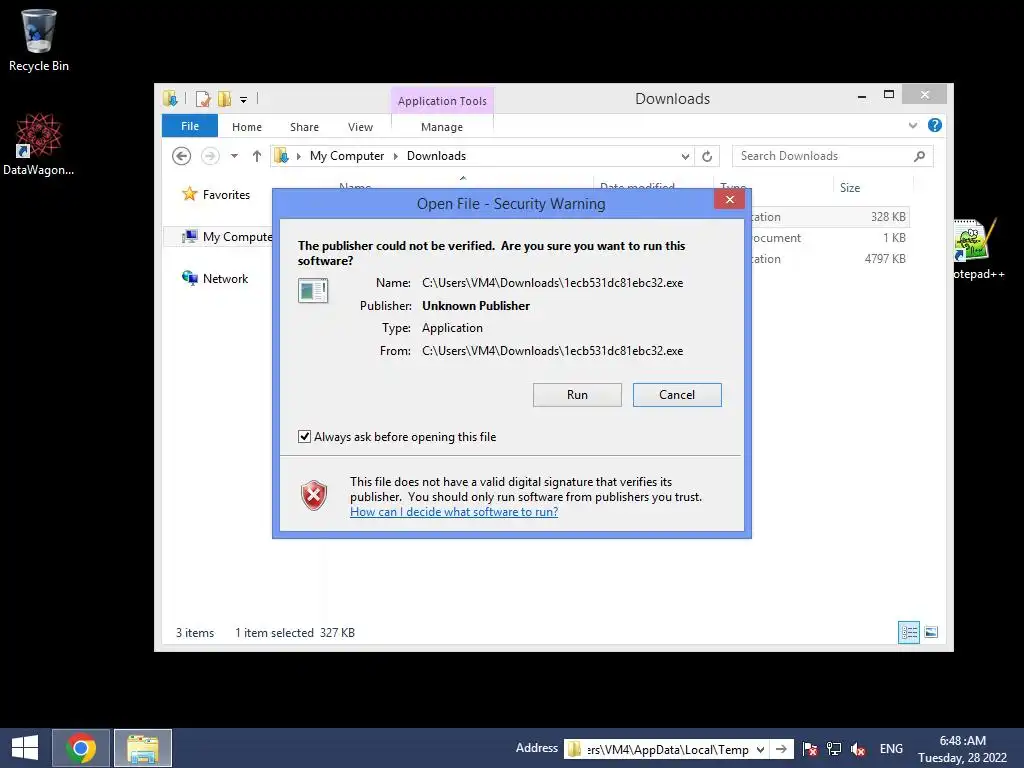
Task: Switch to Large icons view layout
Action: (x=931, y=632)
